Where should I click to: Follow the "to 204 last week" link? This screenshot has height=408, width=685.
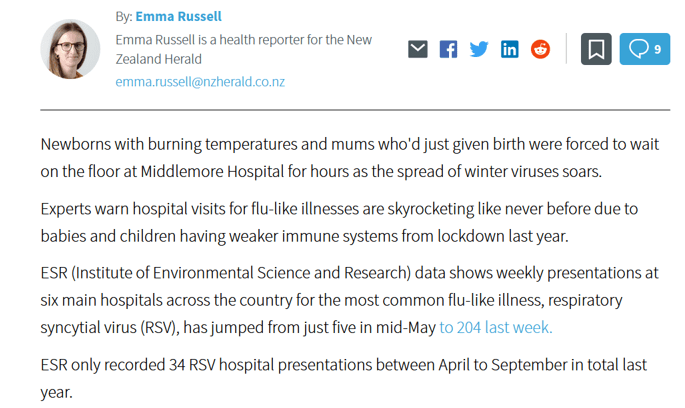click(495, 327)
